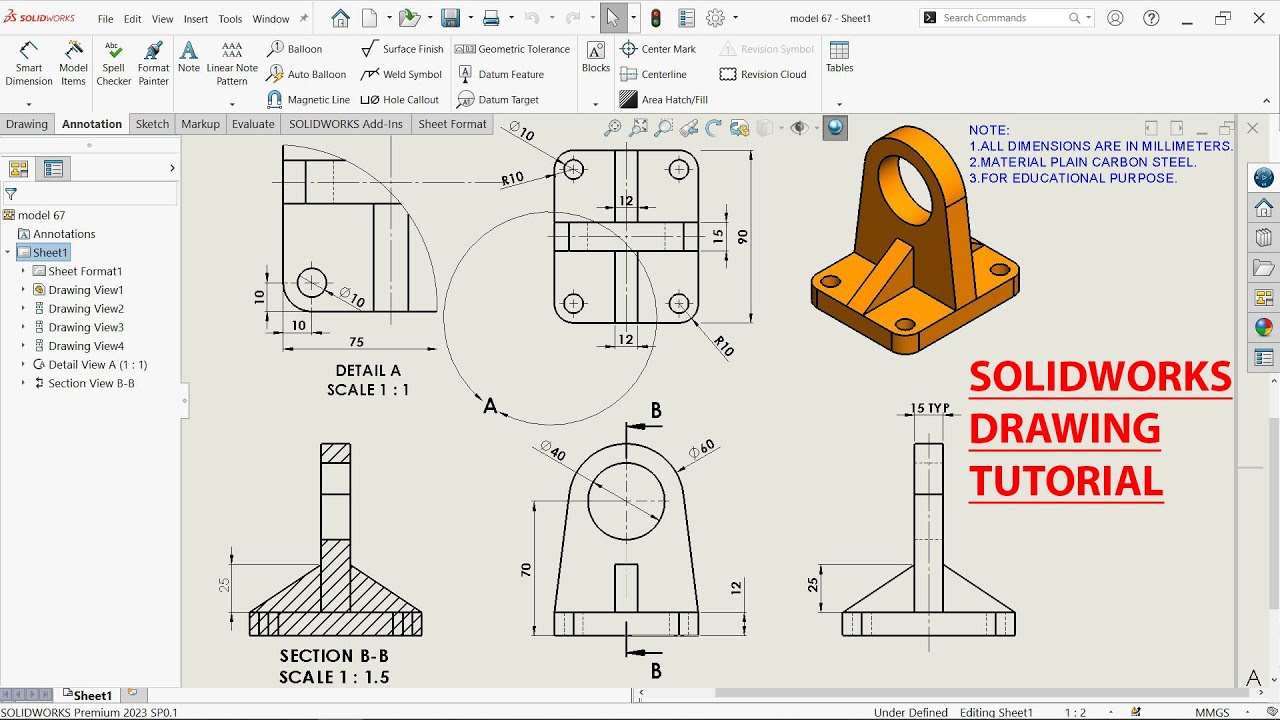The width and height of the screenshot is (1280, 720).
Task: Open the File menu
Action: tap(105, 19)
